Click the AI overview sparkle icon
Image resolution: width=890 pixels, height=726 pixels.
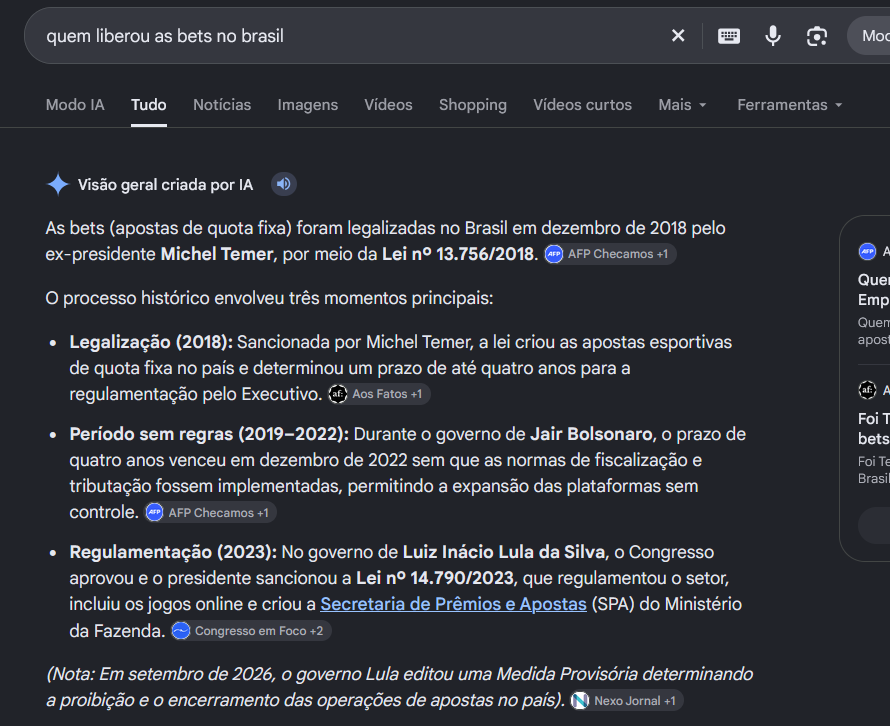coord(58,184)
